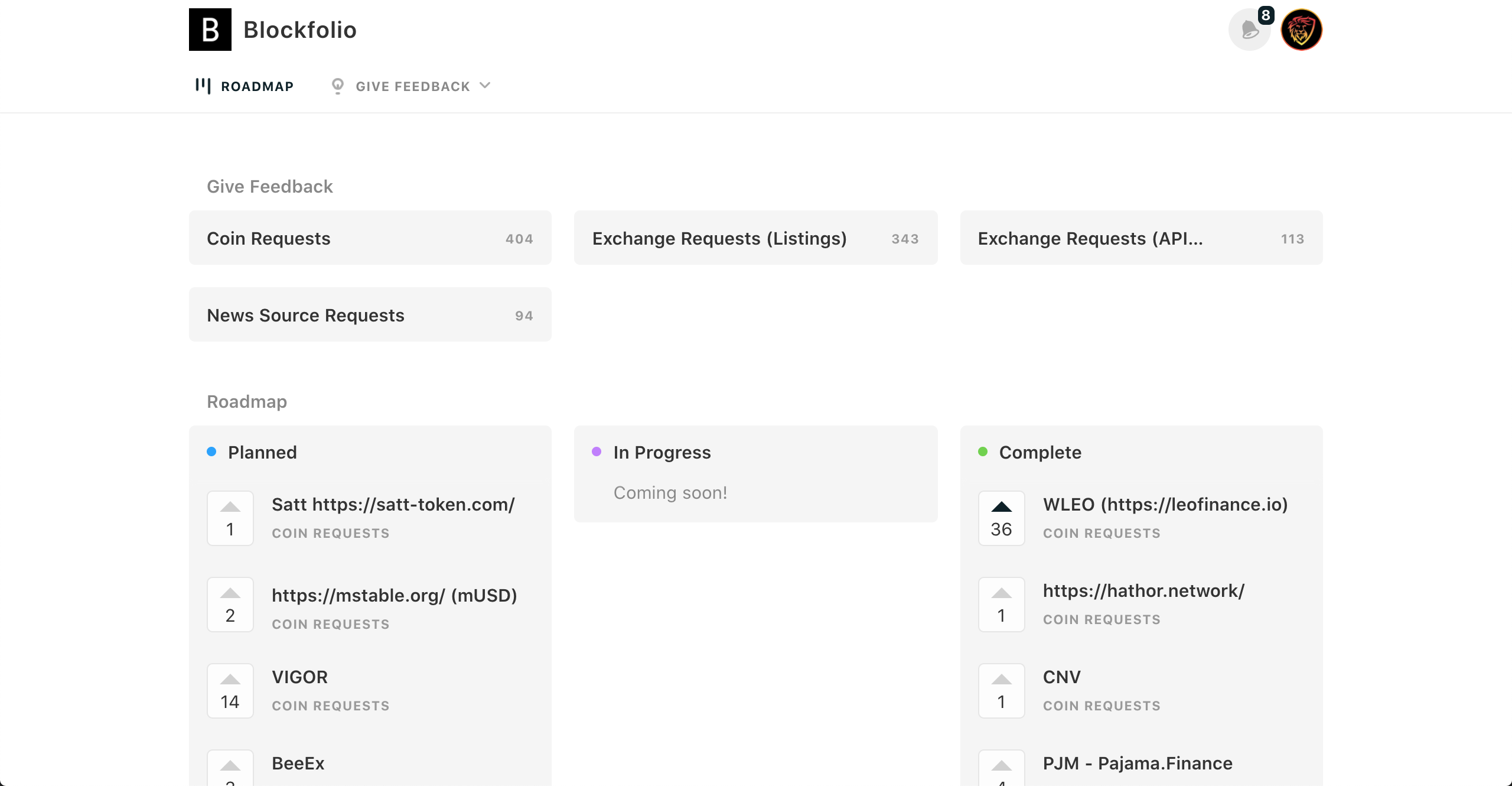Upvote the hathor.network request
The width and height of the screenshot is (1512, 786).
[1002, 605]
